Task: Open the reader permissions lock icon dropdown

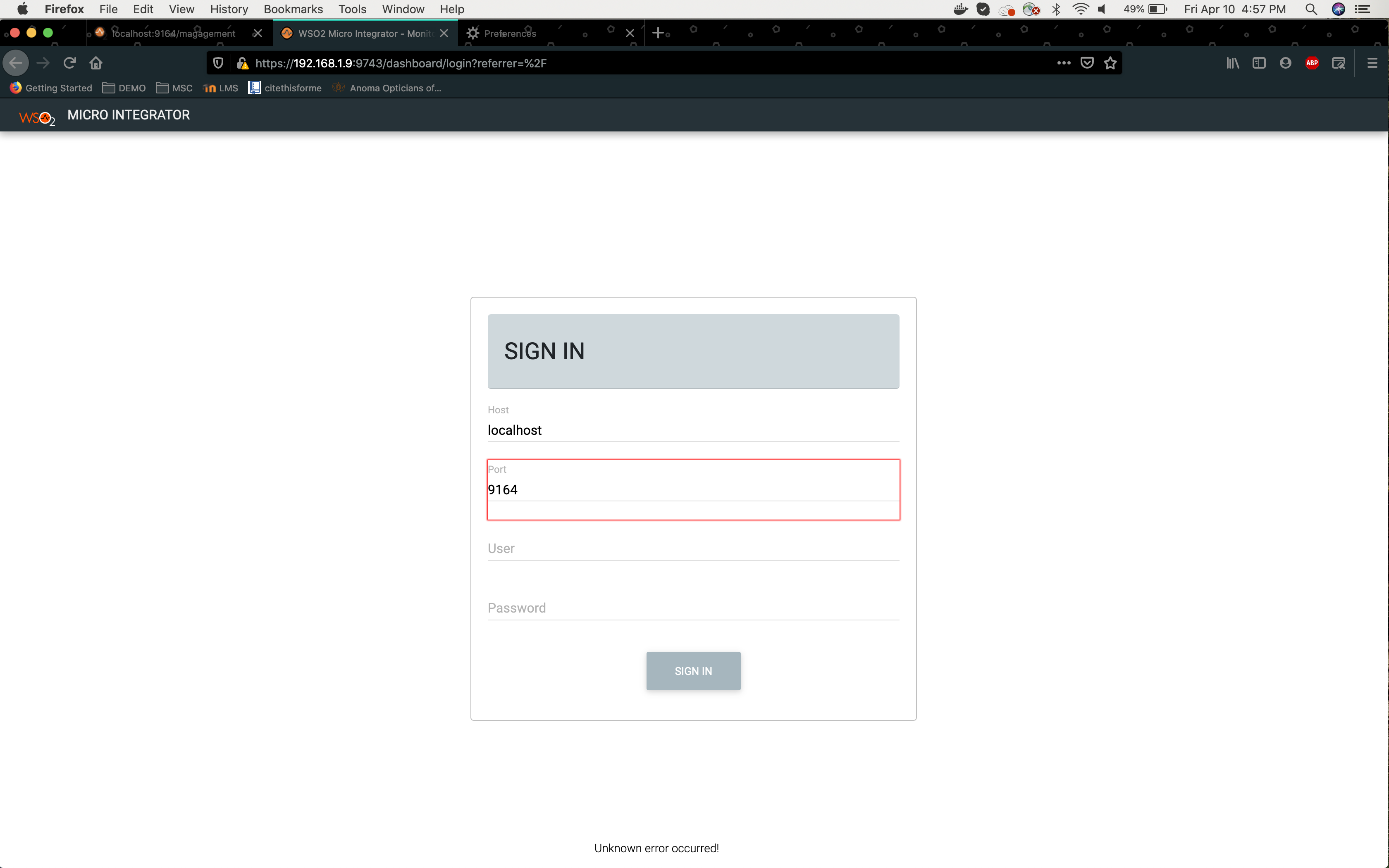Action: point(243,63)
